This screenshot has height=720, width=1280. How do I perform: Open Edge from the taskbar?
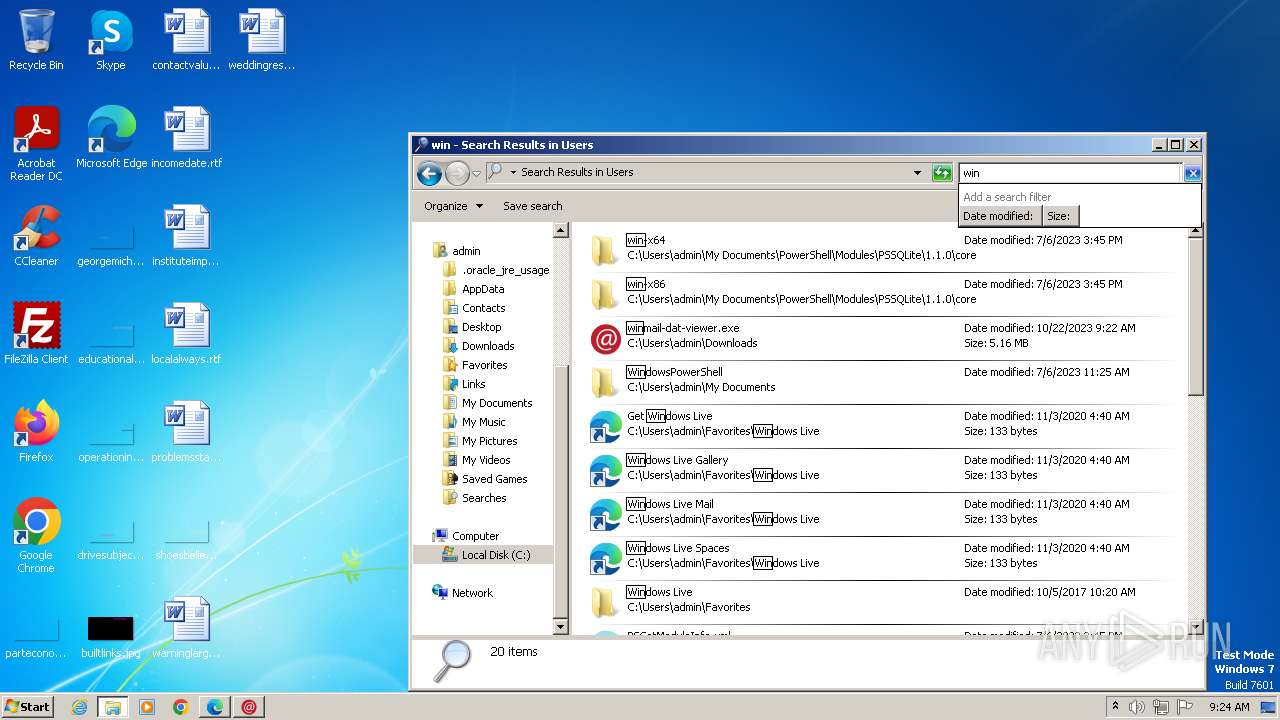point(215,707)
